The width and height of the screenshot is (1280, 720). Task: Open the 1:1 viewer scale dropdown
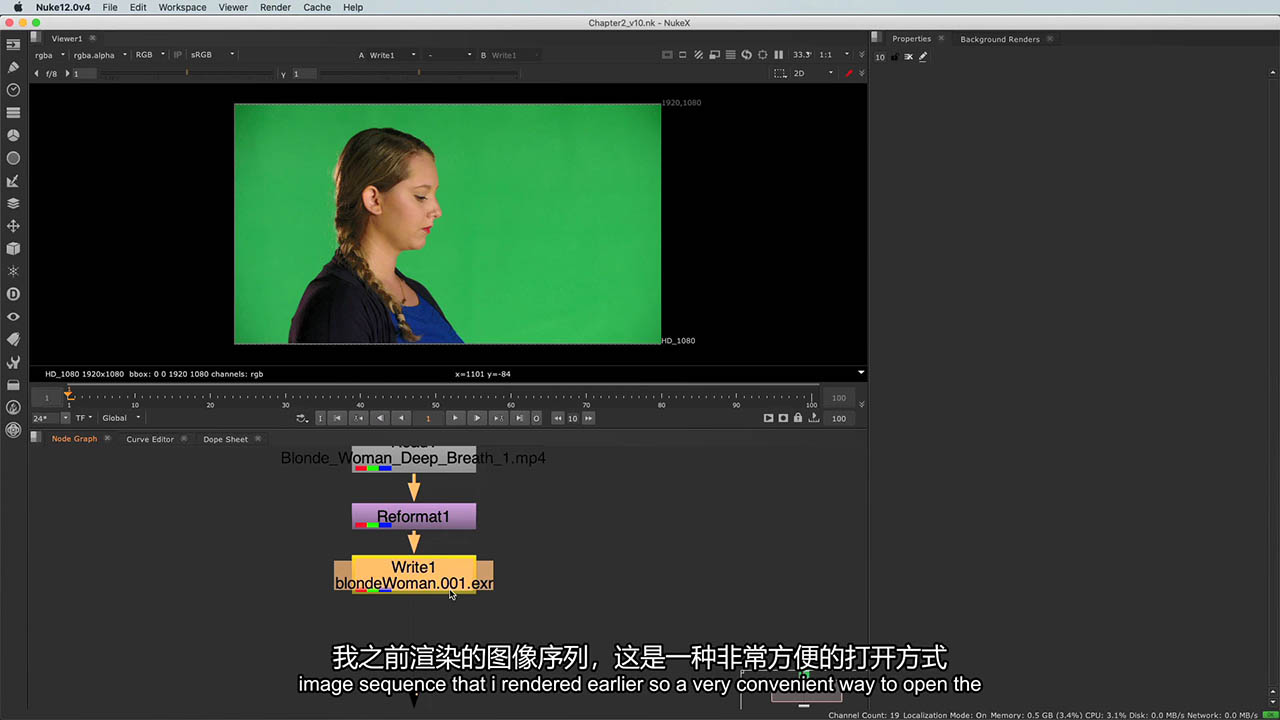(835, 55)
